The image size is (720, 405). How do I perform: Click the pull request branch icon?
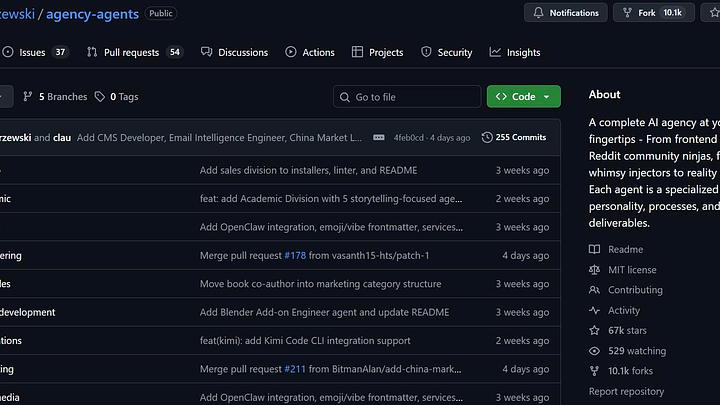(x=92, y=52)
